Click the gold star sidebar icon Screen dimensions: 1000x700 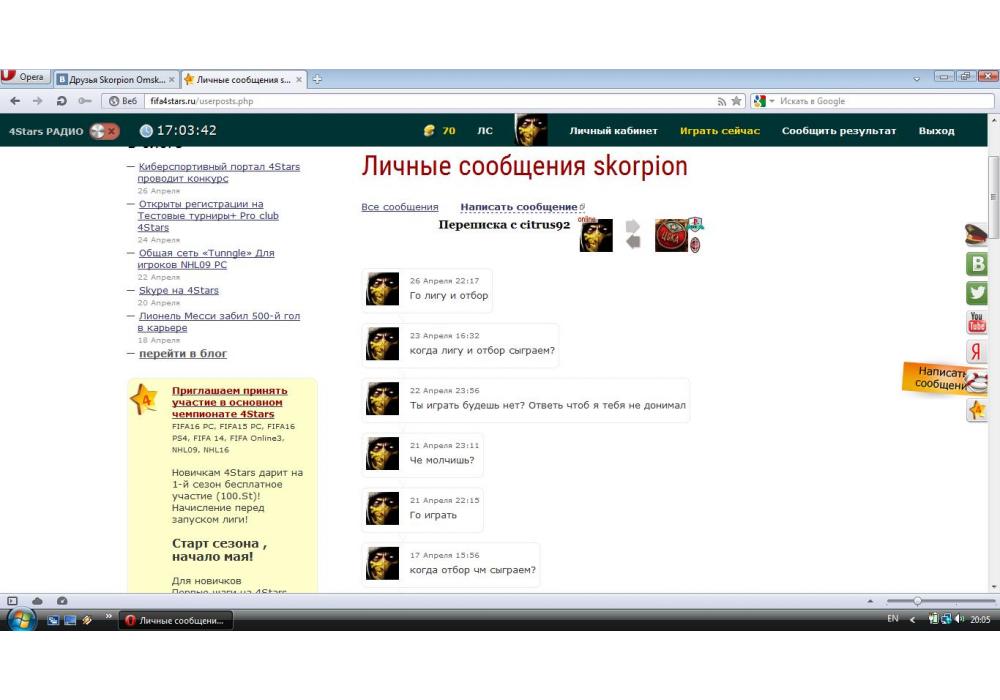977,410
